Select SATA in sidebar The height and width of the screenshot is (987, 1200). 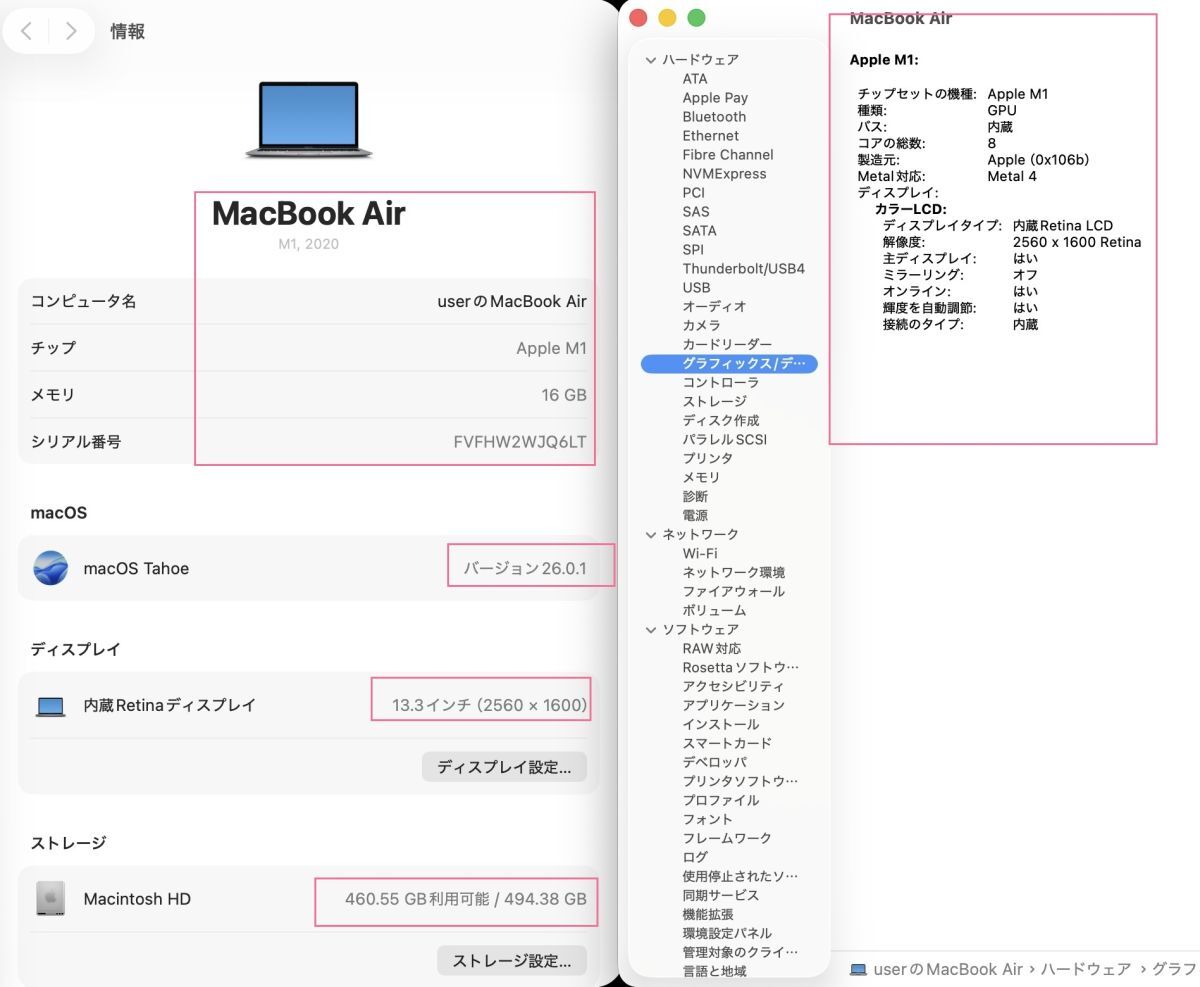(699, 231)
